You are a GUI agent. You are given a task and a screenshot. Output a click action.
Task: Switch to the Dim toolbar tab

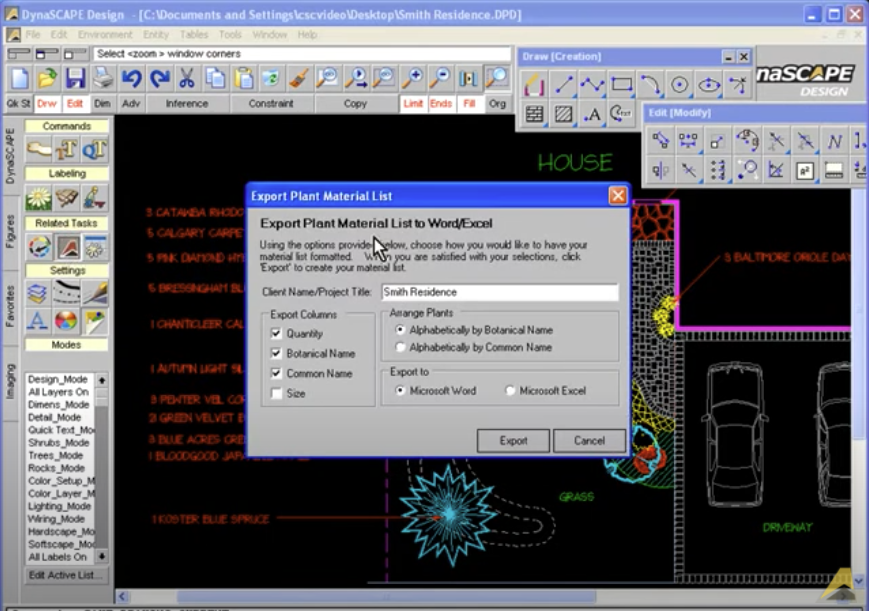[102, 104]
